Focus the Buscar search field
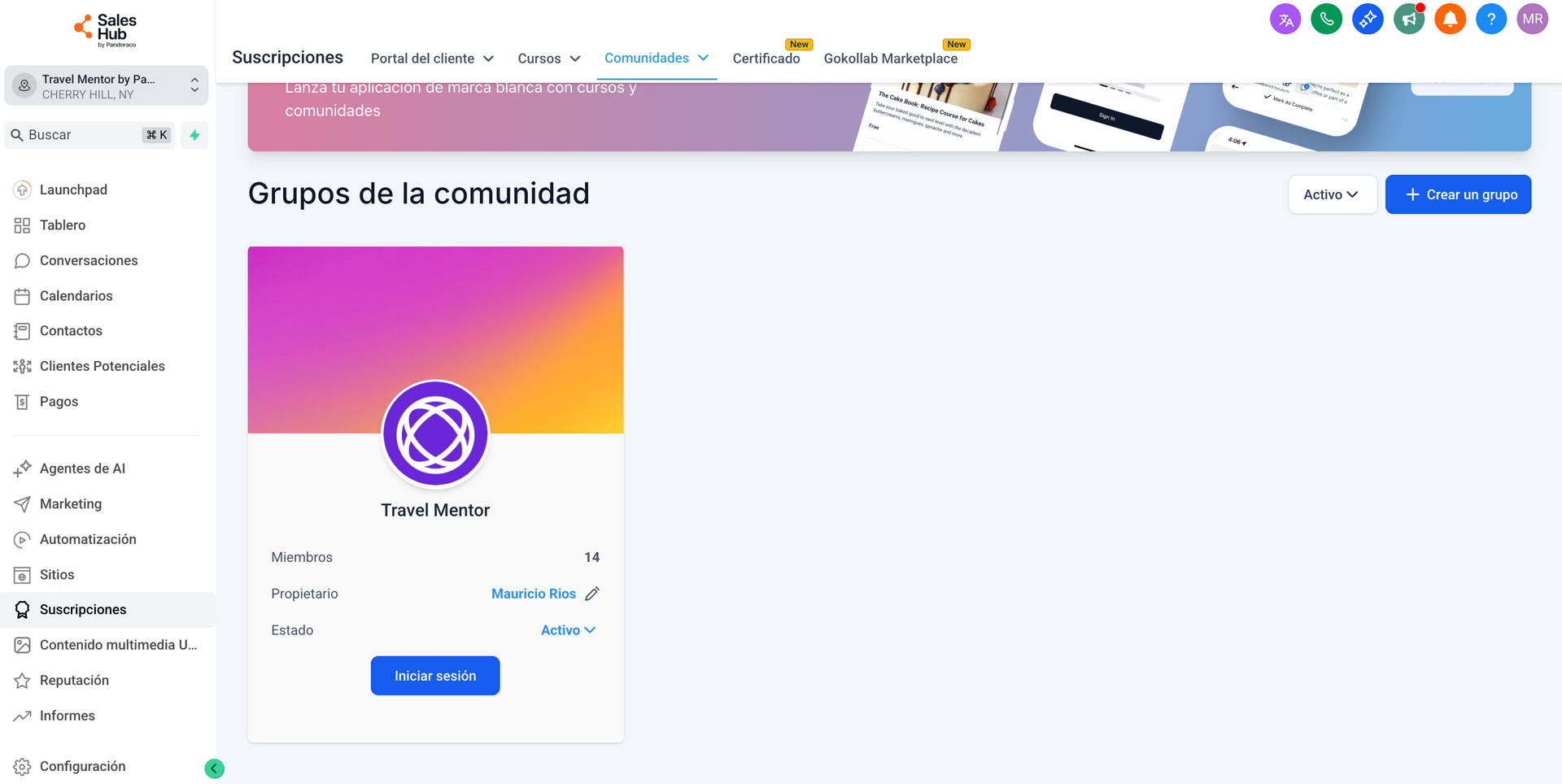Image resolution: width=1562 pixels, height=784 pixels. click(89, 135)
